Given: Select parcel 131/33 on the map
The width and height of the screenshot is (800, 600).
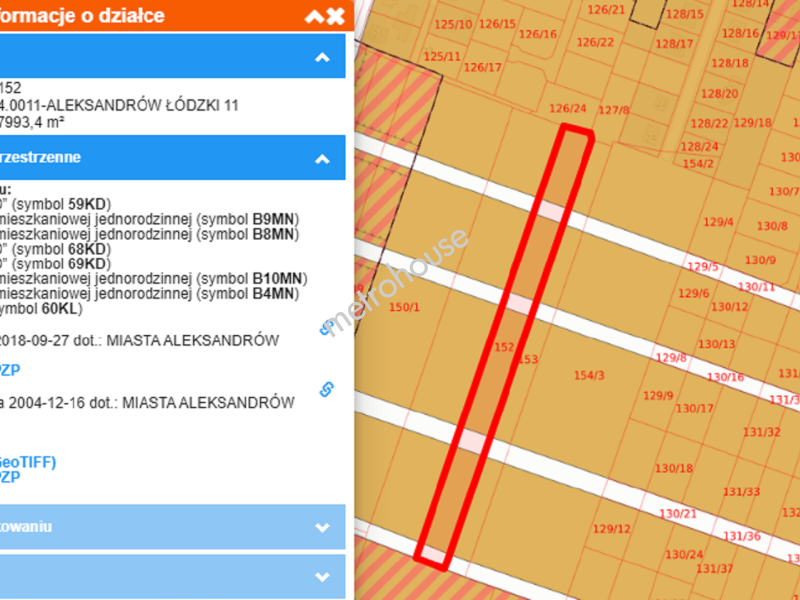Looking at the screenshot, I should (741, 492).
